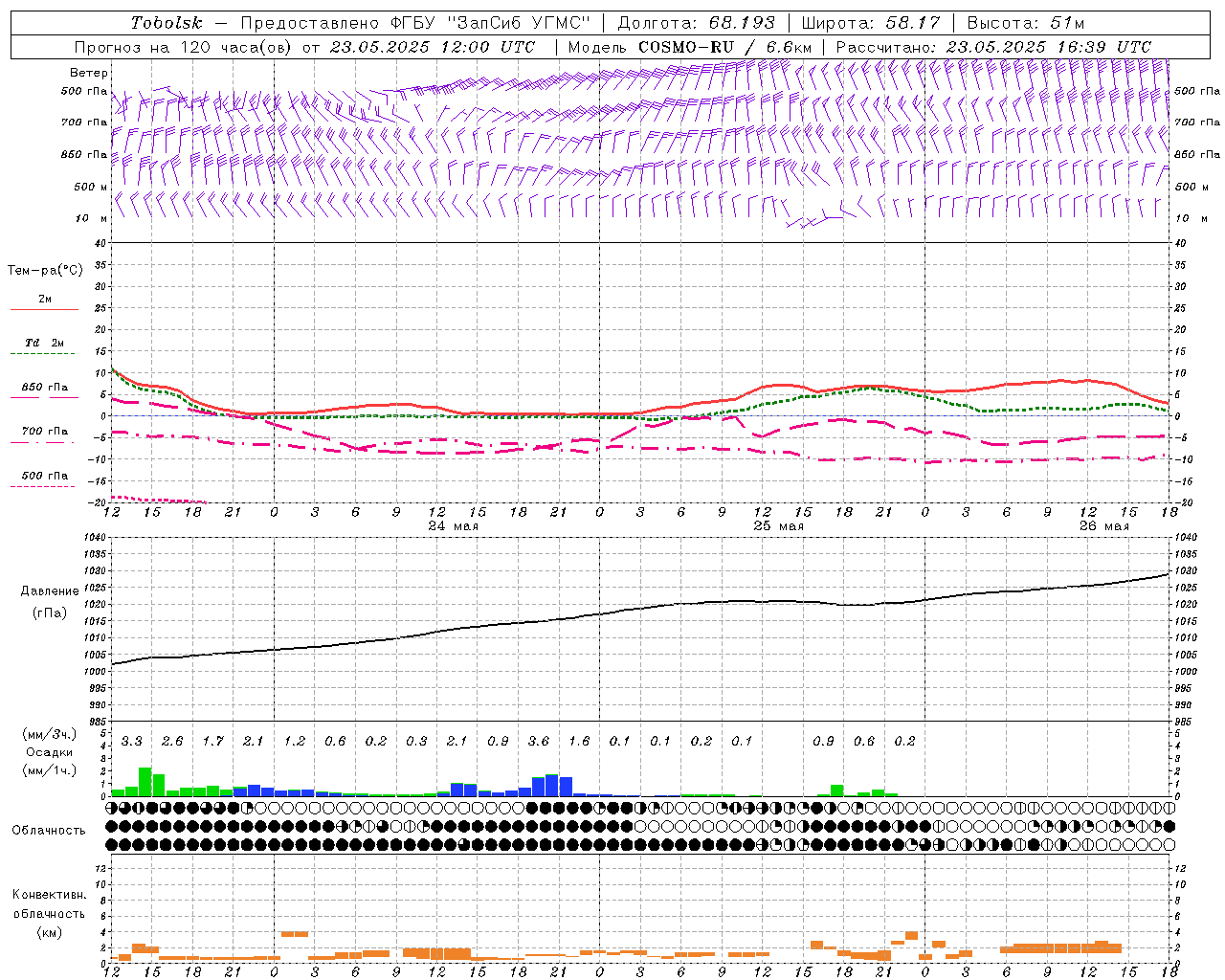Click the 3.3 precipitation amount value
The width and height of the screenshot is (1225, 980).
[132, 742]
